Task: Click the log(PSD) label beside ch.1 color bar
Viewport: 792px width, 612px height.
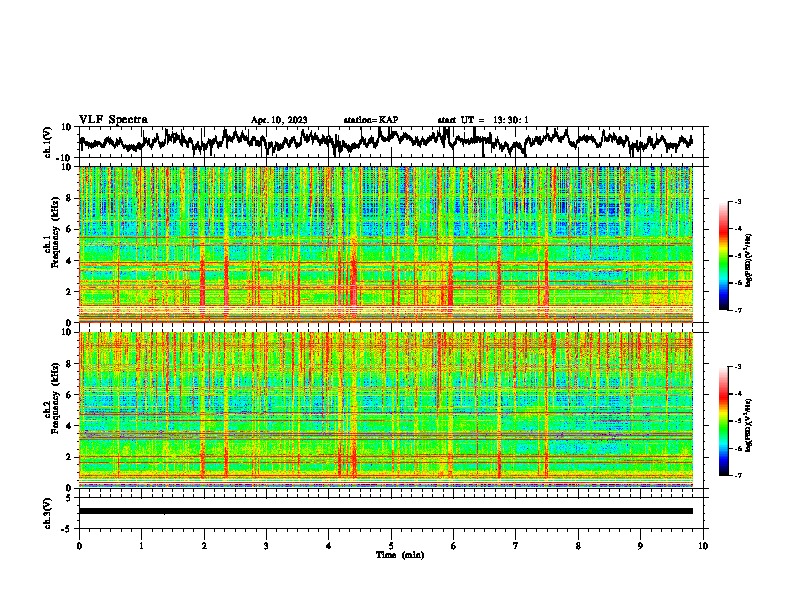Action: 748,260
